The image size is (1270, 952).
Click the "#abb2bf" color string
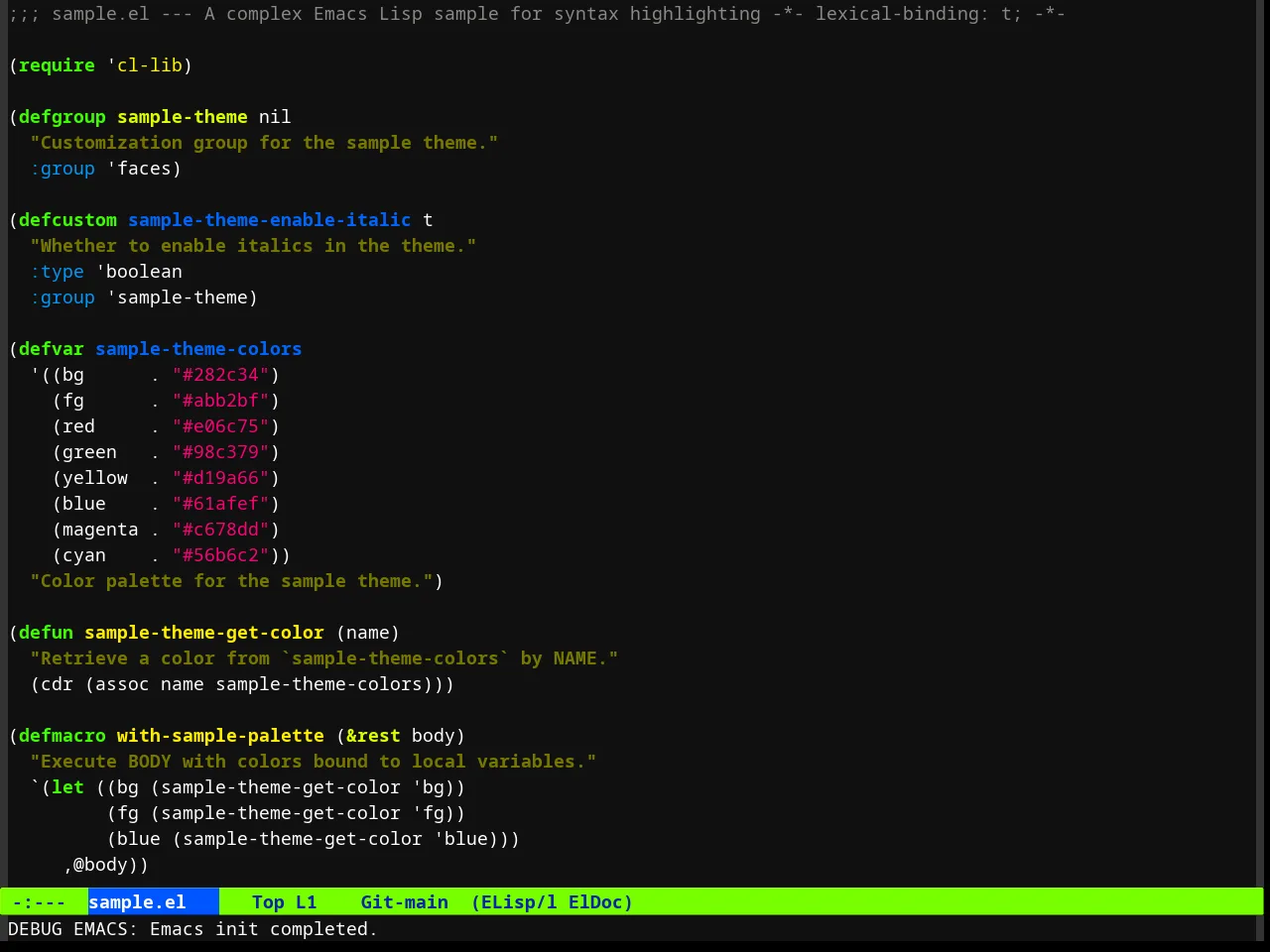pos(220,401)
